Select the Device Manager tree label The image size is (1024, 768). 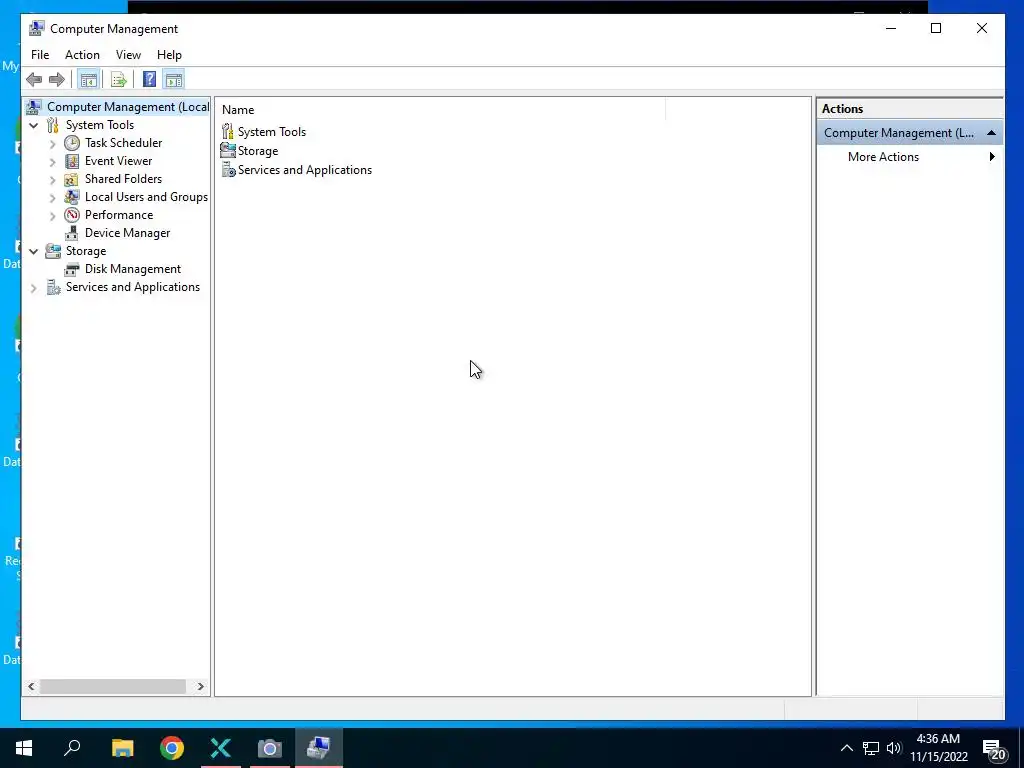(127, 233)
